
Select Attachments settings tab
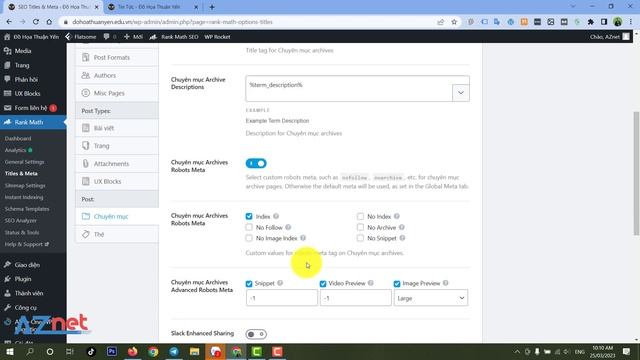tap(117, 164)
